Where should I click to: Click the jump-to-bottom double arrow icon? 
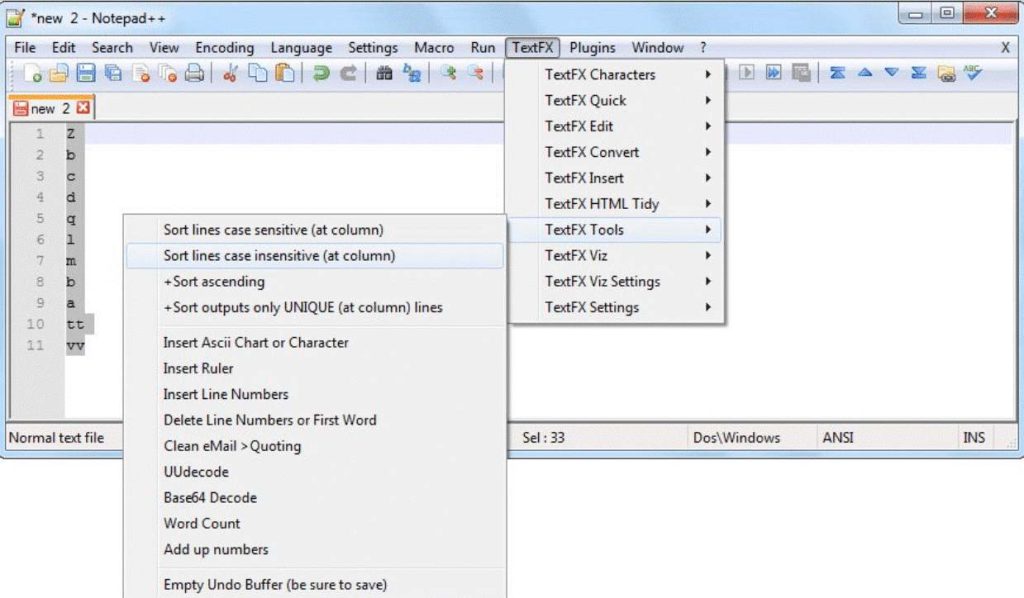(x=919, y=72)
